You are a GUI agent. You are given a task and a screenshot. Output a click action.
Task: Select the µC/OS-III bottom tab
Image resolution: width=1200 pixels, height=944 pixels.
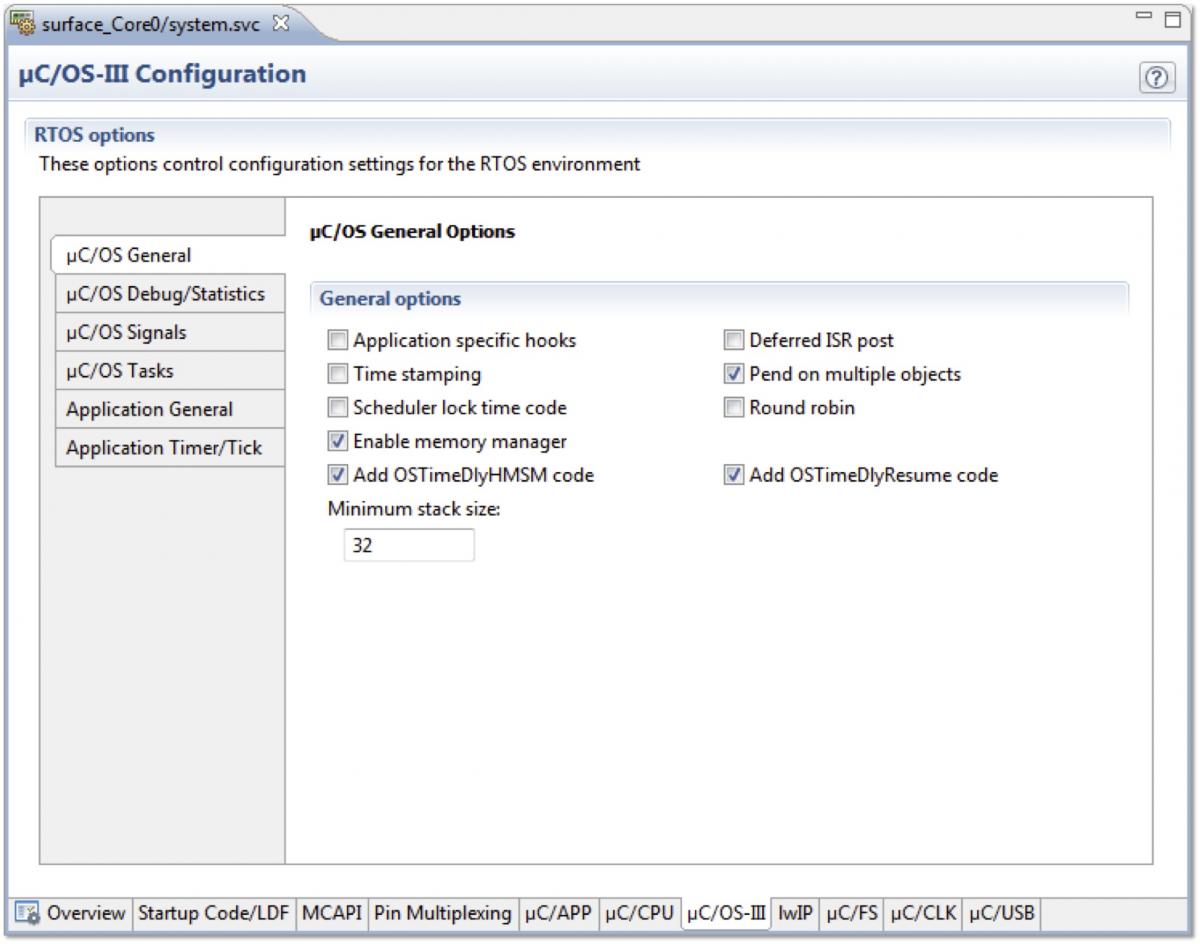726,913
